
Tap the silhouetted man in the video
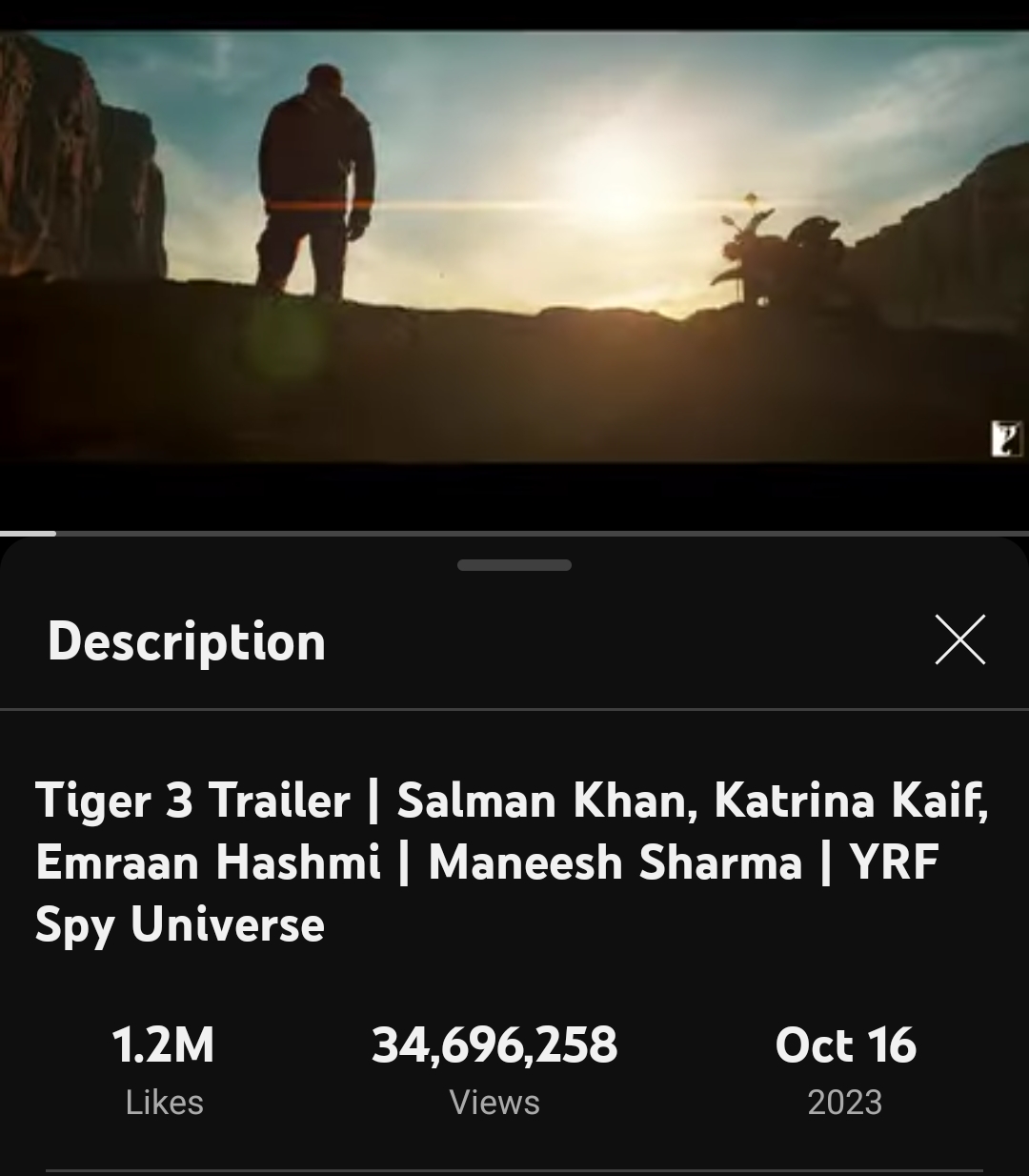click(314, 181)
